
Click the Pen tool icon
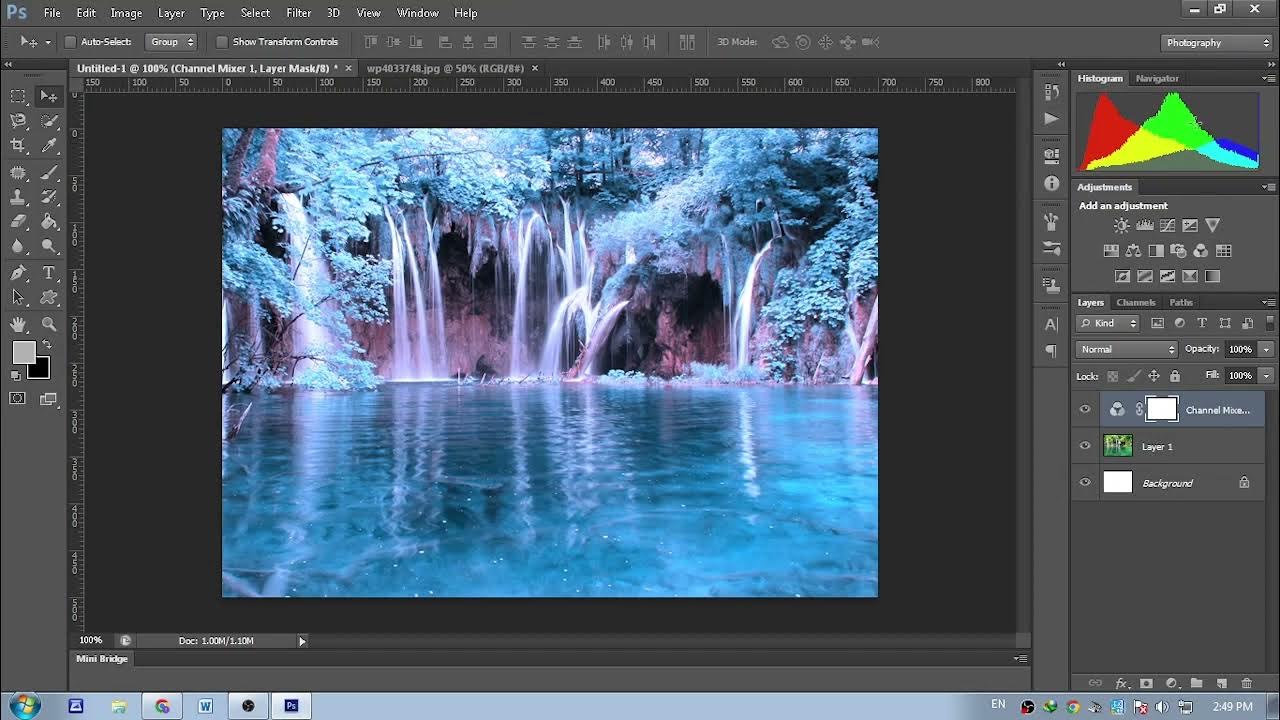click(x=18, y=273)
